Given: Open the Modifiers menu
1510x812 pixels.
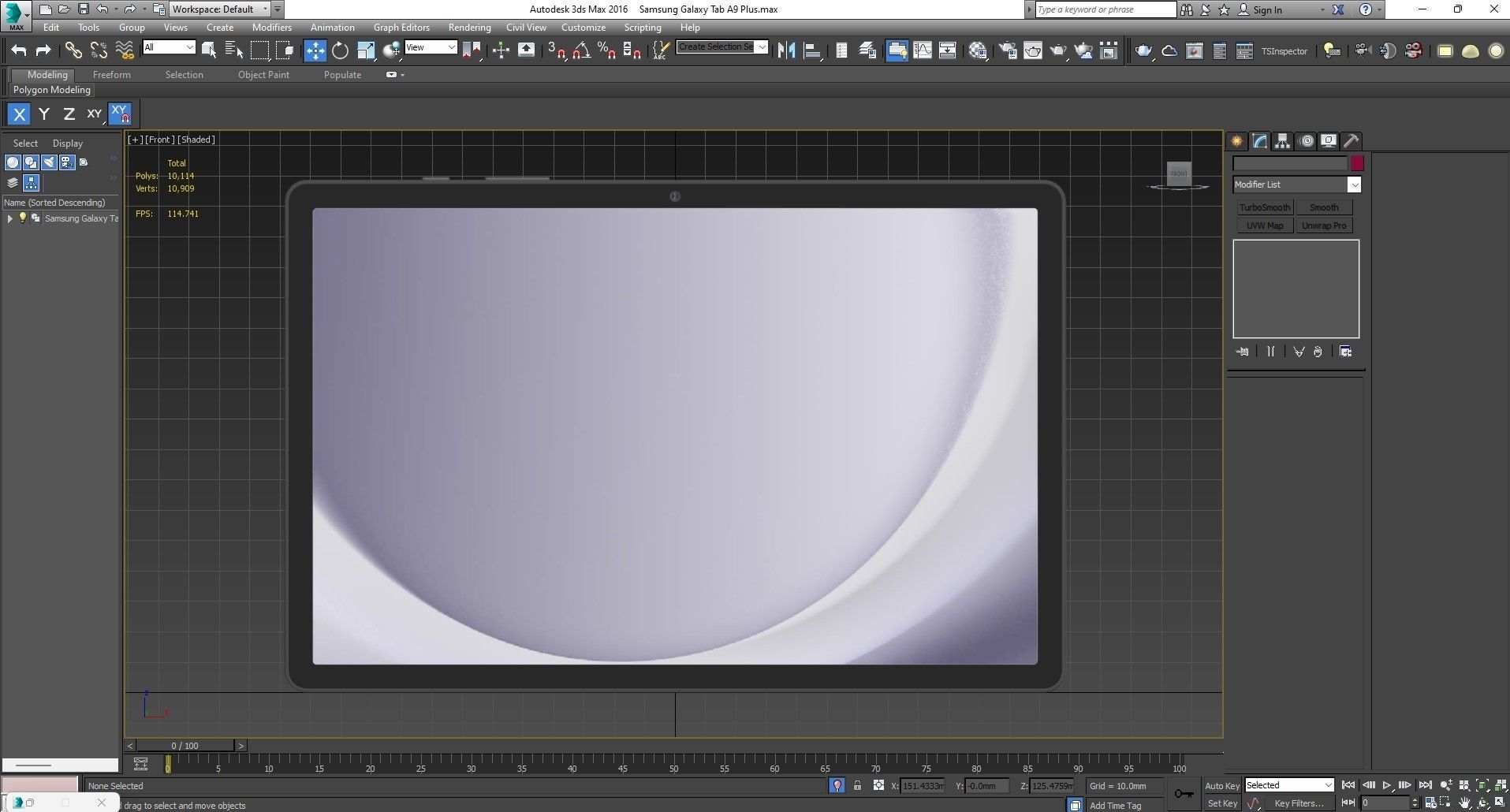Looking at the screenshot, I should pyautogui.click(x=272, y=28).
